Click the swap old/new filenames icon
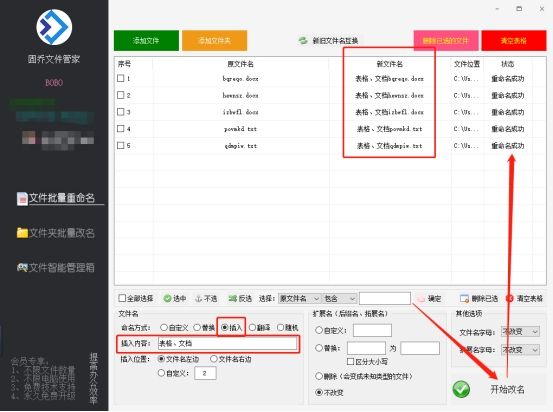This screenshot has width=553, height=412. [x=303, y=41]
